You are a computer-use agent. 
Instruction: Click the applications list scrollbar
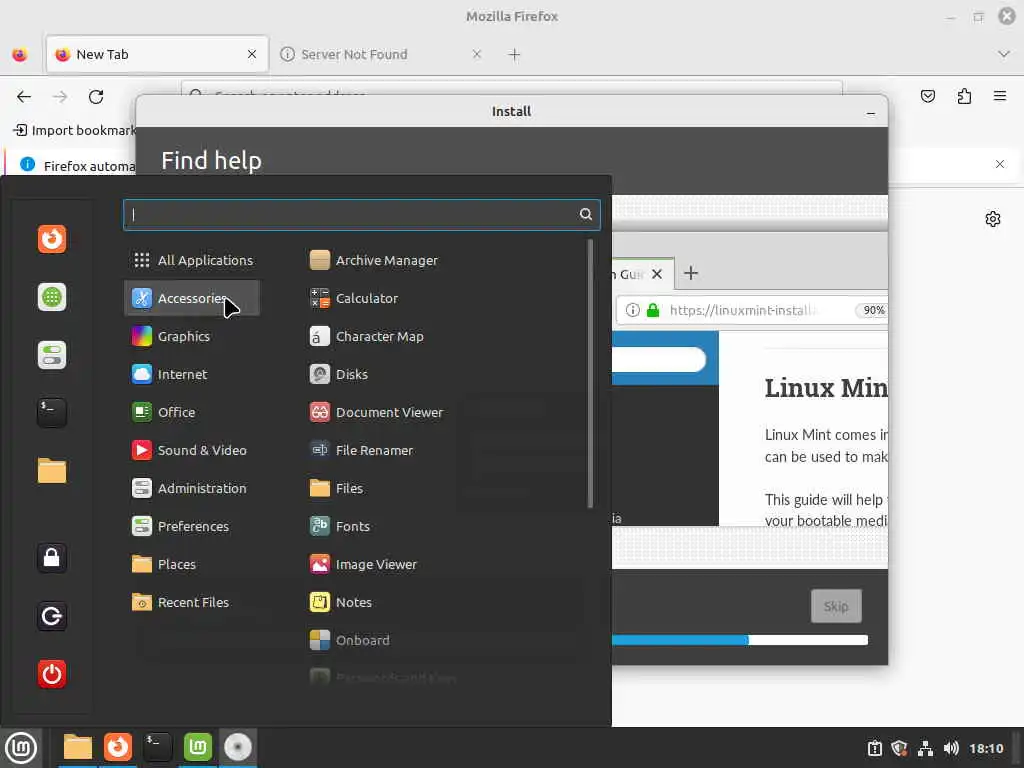pyautogui.click(x=590, y=373)
